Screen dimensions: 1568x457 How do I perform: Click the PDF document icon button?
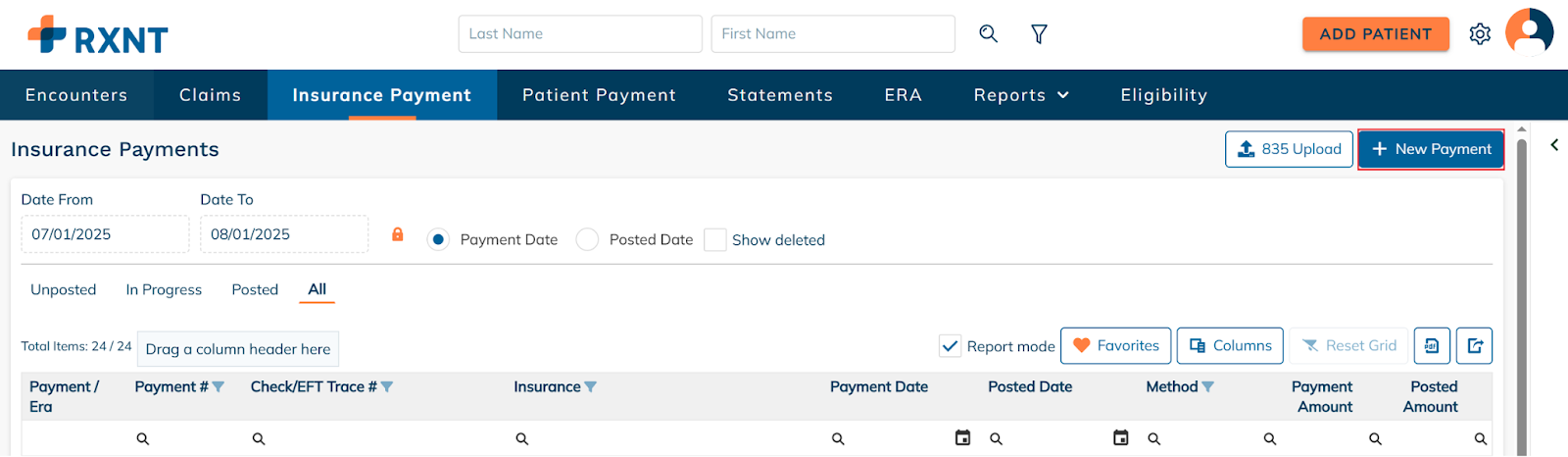coord(1432,346)
